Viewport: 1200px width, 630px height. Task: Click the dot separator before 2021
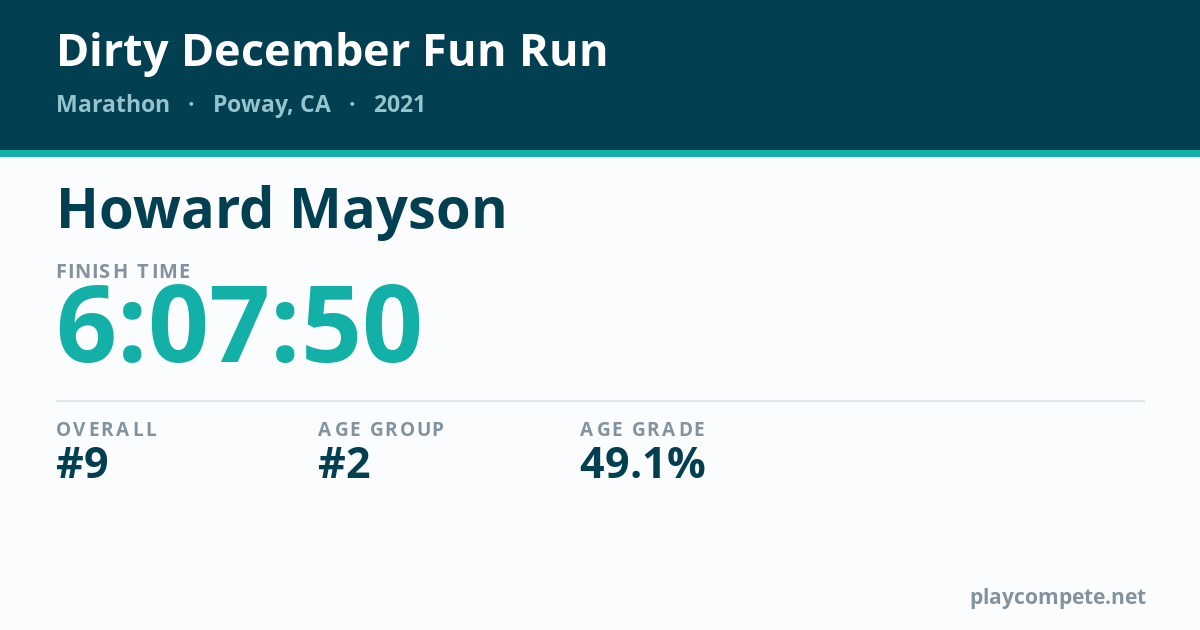352,104
